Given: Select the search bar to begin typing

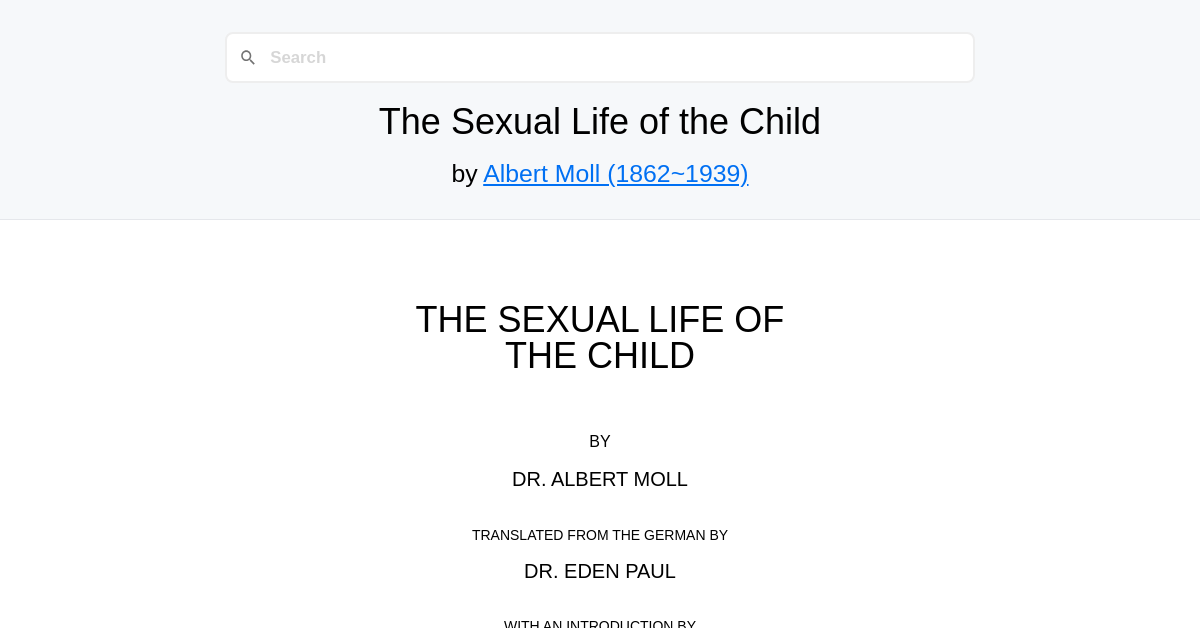Looking at the screenshot, I should tap(600, 57).
